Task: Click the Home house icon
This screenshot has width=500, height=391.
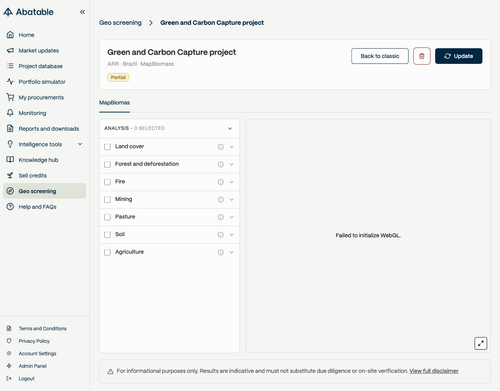Action: click(10, 35)
